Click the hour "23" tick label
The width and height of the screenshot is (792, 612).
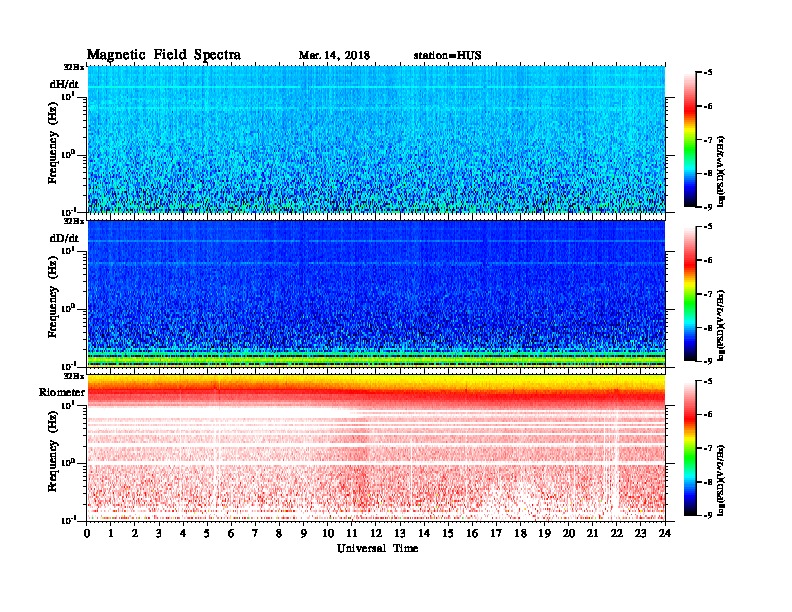point(640,534)
